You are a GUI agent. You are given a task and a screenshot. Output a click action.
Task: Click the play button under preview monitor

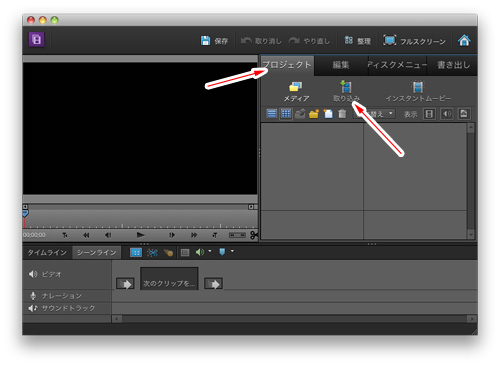click(141, 235)
